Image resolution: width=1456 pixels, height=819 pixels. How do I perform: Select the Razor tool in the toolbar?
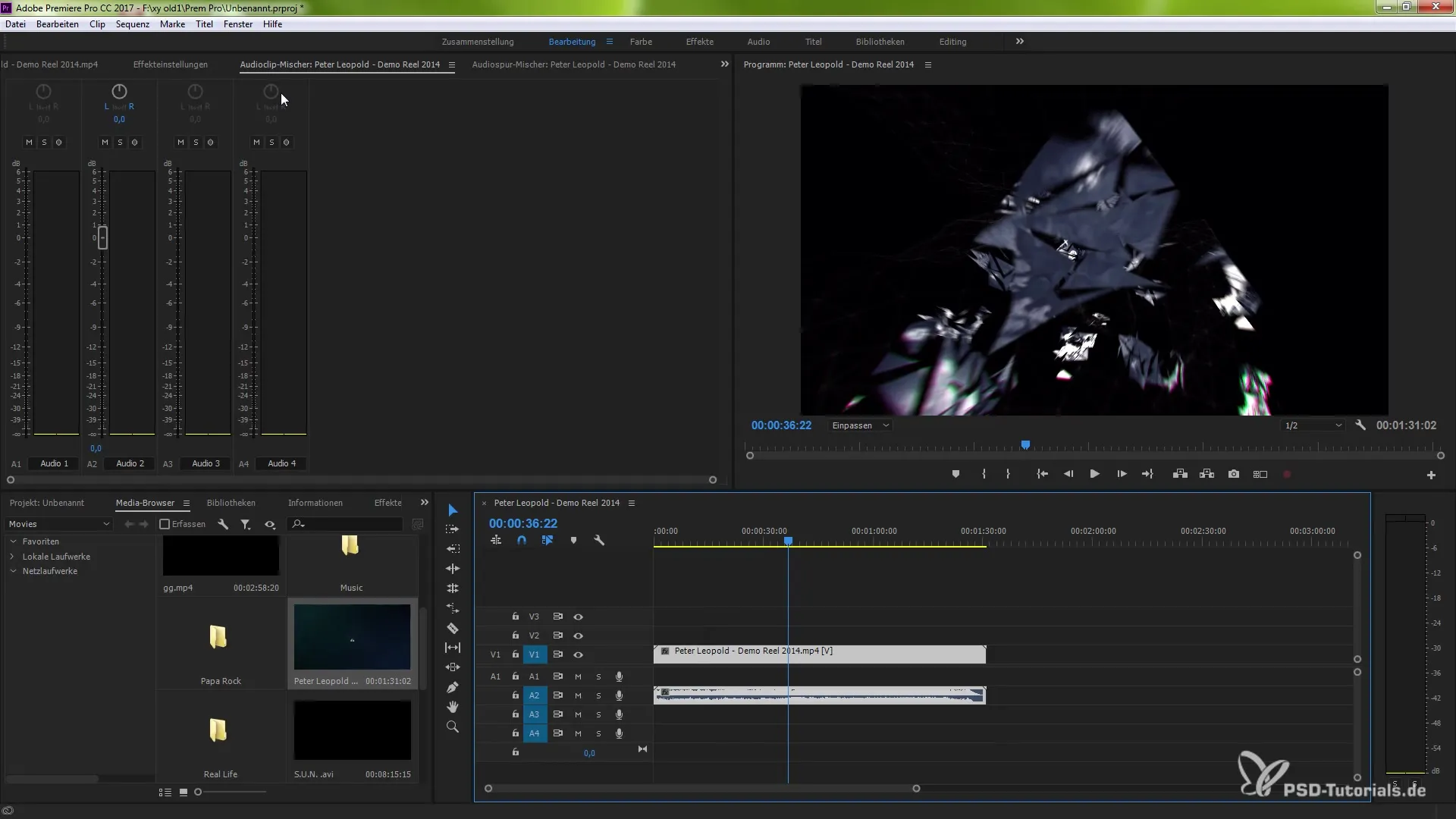tap(453, 628)
